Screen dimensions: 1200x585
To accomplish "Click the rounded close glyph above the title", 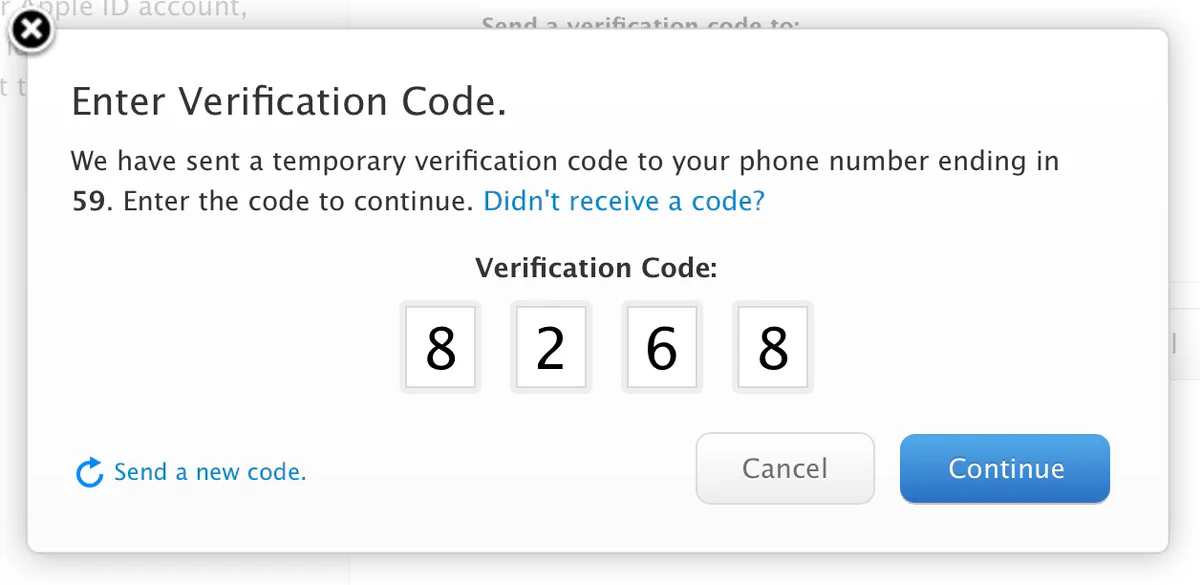I will pyautogui.click(x=30, y=30).
